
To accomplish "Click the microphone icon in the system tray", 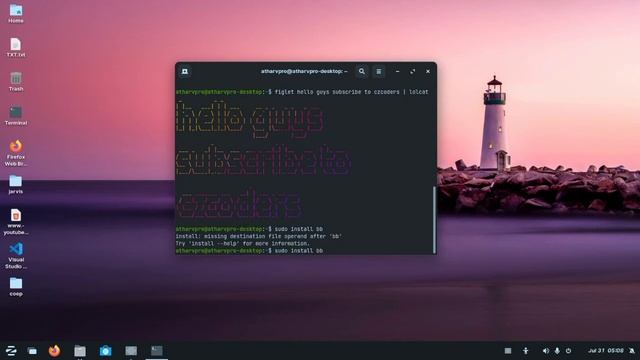I will point(557,351).
